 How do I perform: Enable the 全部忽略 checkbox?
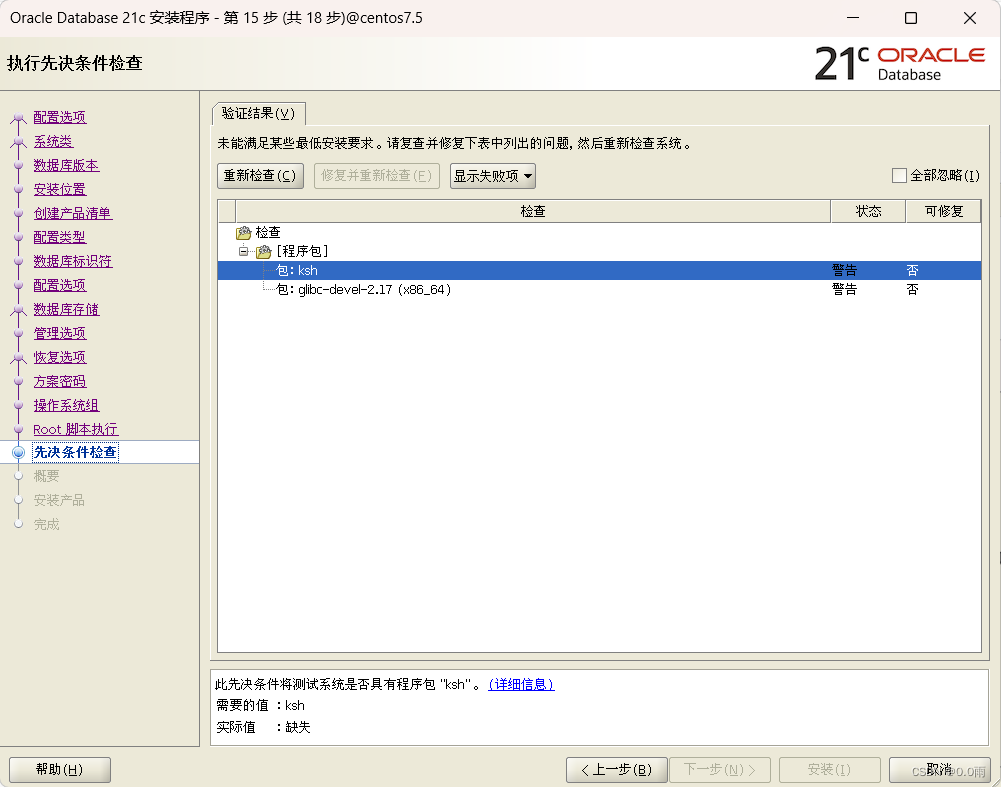(898, 175)
